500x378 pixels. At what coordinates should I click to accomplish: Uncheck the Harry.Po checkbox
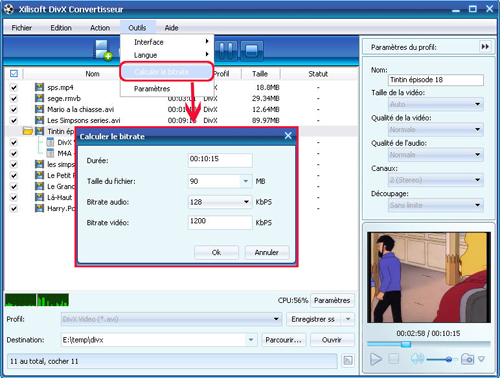pos(14,208)
